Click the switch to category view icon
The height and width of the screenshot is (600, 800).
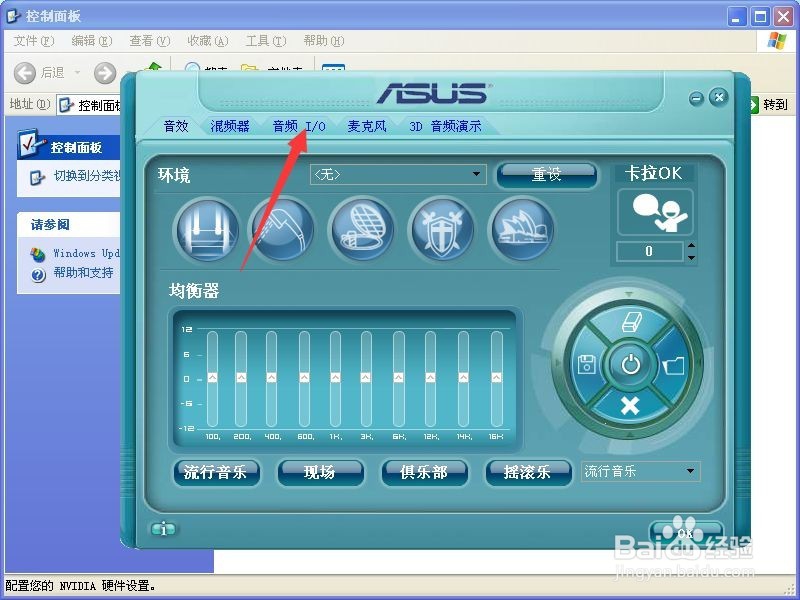pos(37,177)
